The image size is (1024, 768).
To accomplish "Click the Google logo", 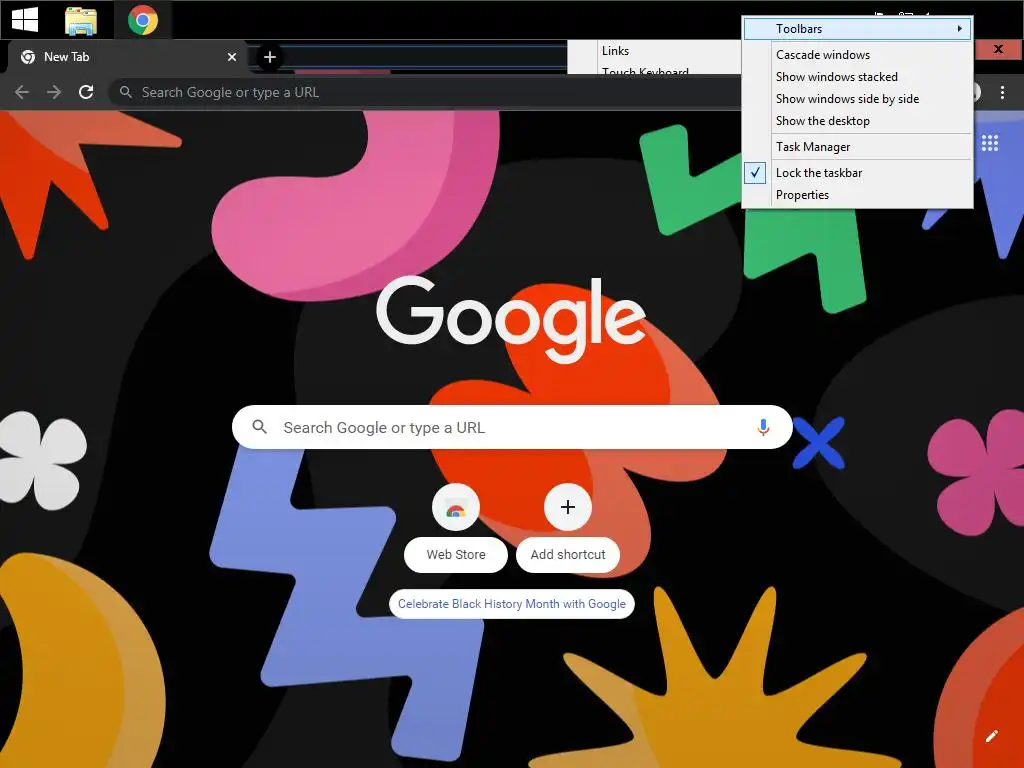I will pyautogui.click(x=511, y=319).
